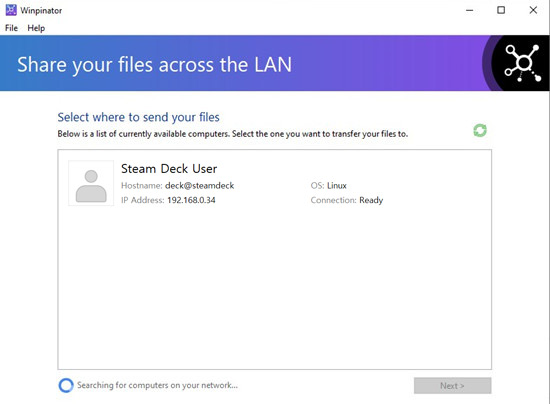Maximize the Winpinator window
Viewport: 550px width, 404px height.
[x=501, y=10]
